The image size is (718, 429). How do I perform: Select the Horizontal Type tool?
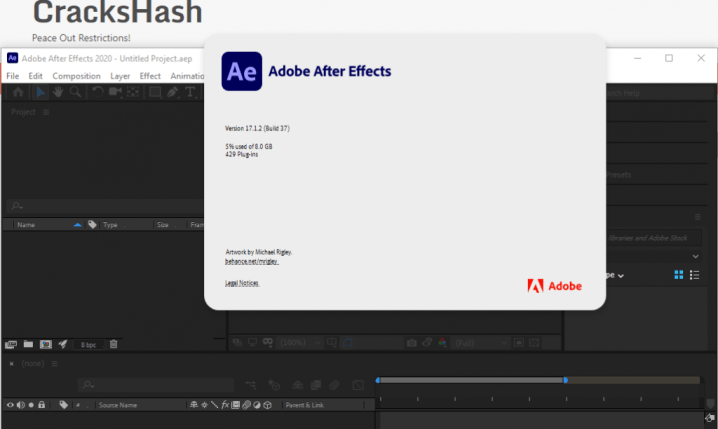(x=191, y=92)
